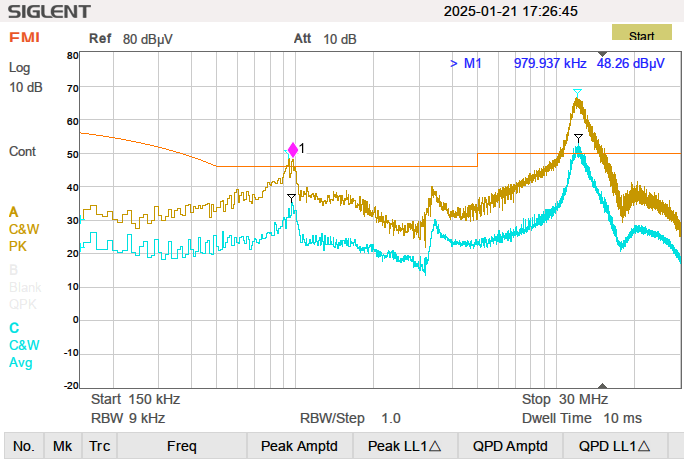Image resolution: width=684 pixels, height=459 pixels.
Task: Click the dark triangle indicator at the top graph edge
Action: (602, 54)
